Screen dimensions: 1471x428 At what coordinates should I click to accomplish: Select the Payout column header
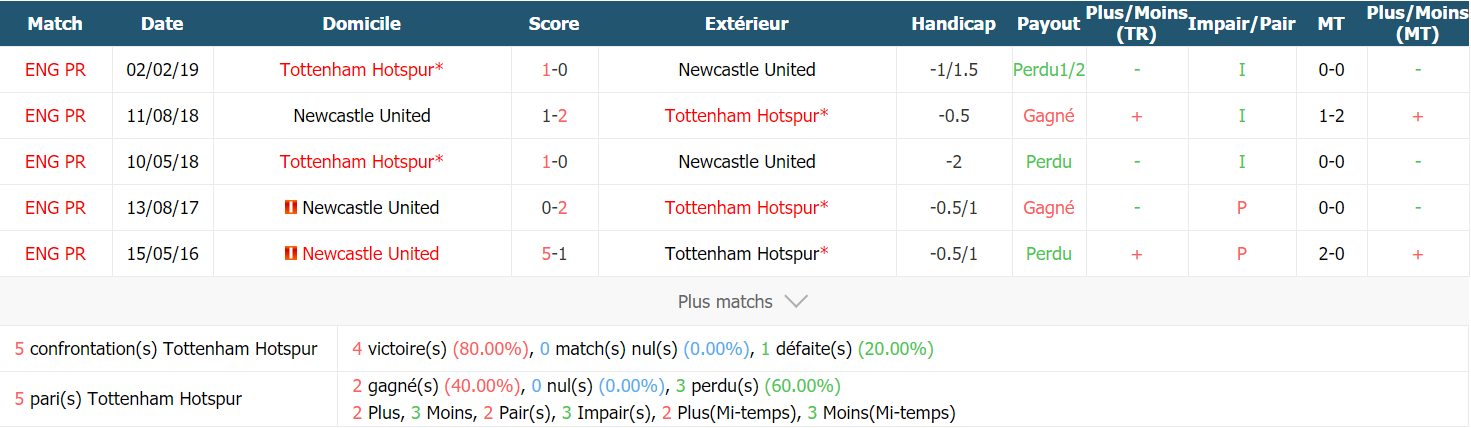1049,24
